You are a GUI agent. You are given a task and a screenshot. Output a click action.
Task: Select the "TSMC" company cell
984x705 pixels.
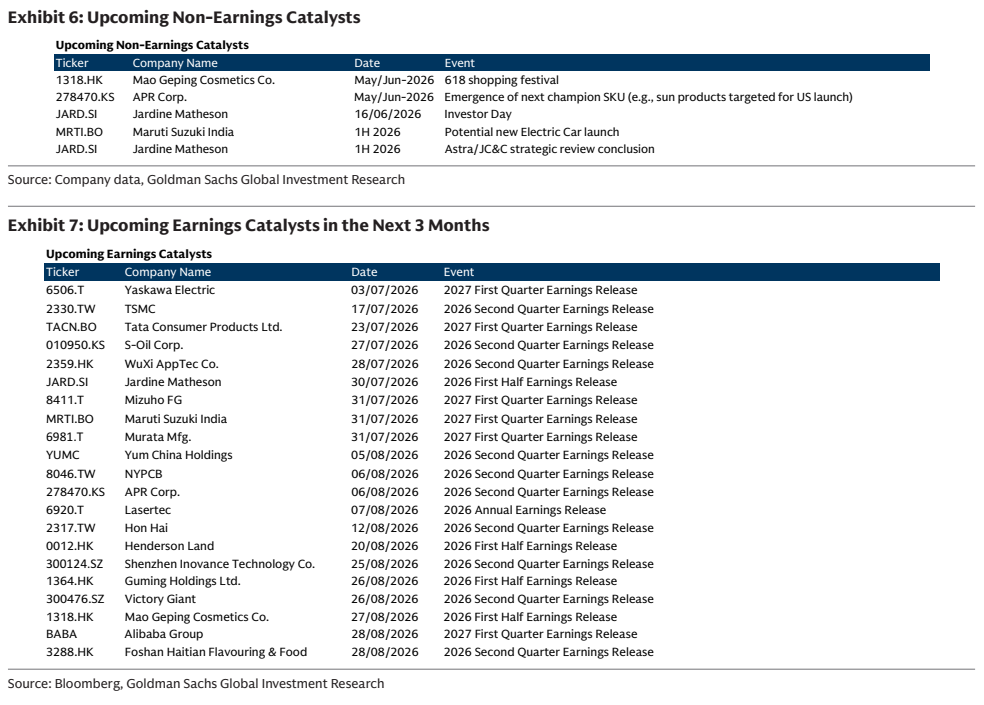(140, 309)
